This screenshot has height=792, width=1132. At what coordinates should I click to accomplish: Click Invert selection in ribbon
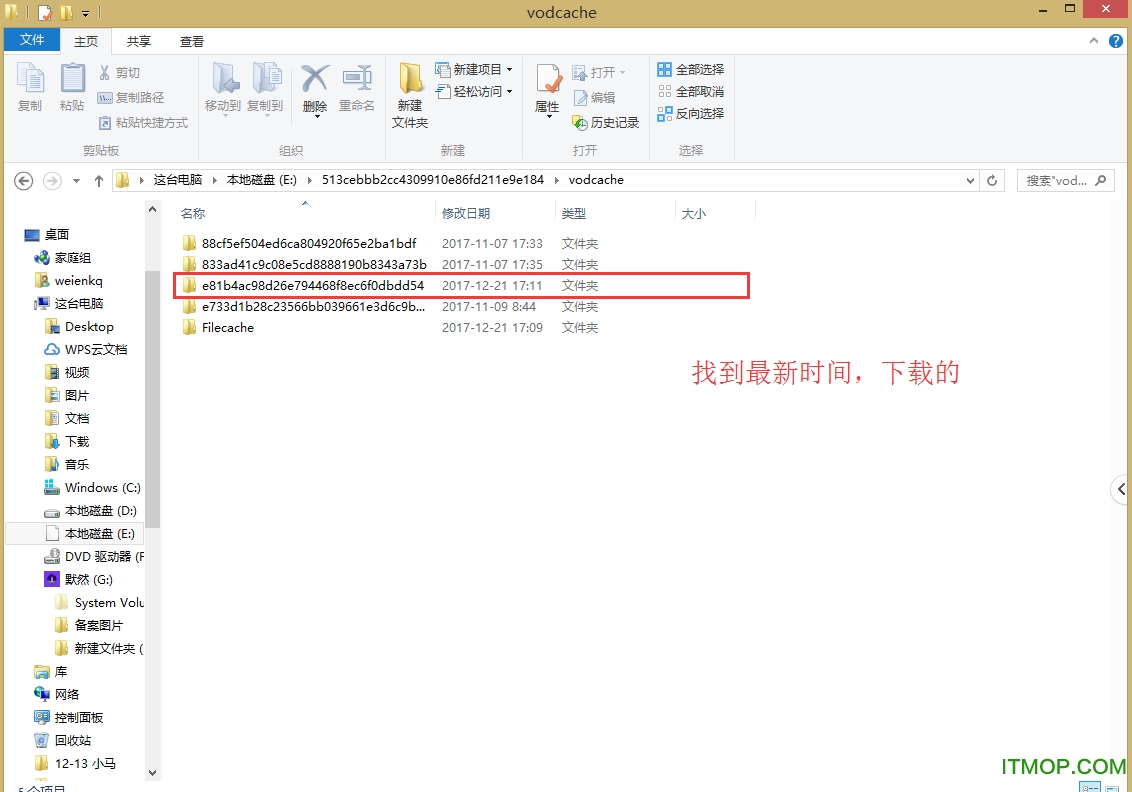(x=691, y=113)
